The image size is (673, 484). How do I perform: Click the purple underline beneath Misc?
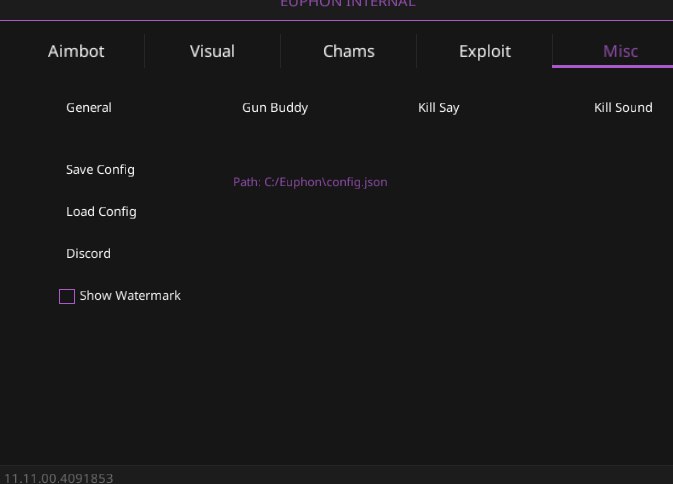pyautogui.click(x=612, y=66)
